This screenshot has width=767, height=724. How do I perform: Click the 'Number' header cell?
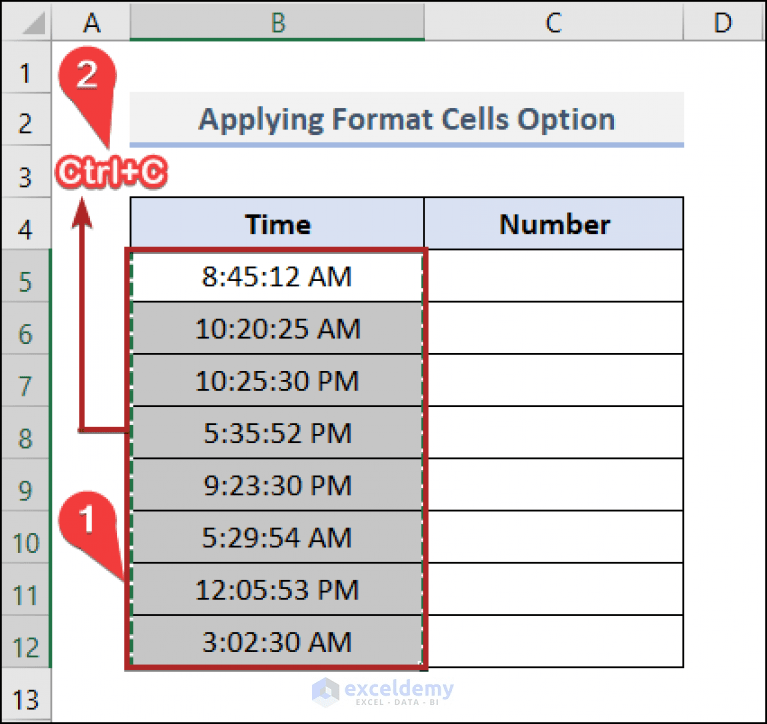[x=554, y=224]
